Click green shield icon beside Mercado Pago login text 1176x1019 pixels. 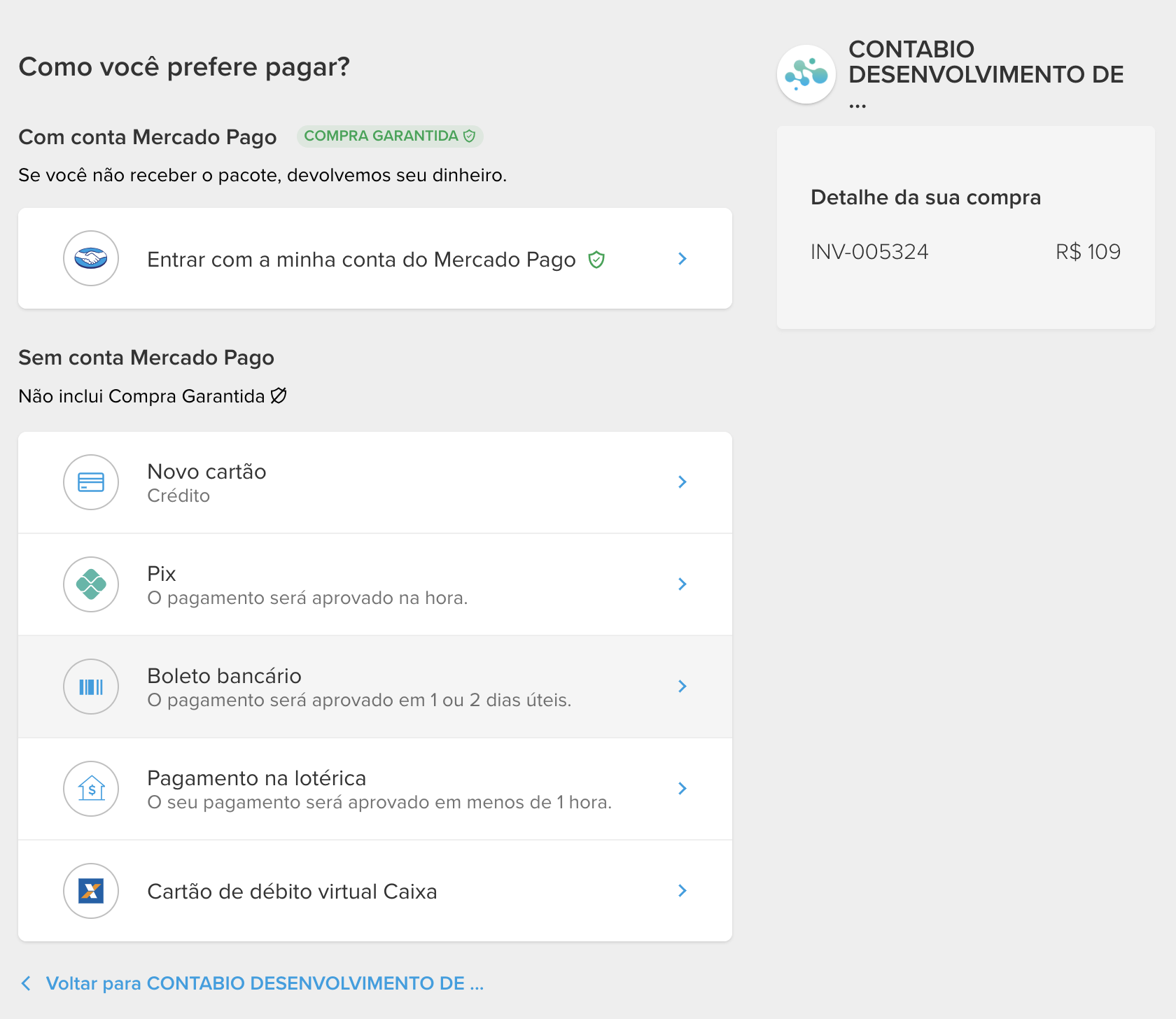click(x=596, y=260)
